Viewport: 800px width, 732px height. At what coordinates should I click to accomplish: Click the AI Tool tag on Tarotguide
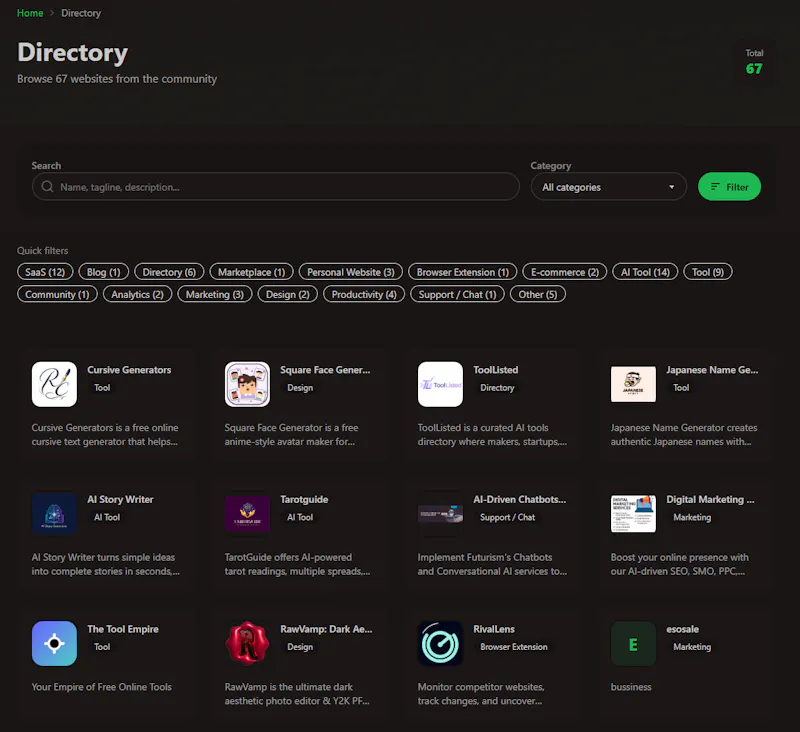click(x=300, y=517)
